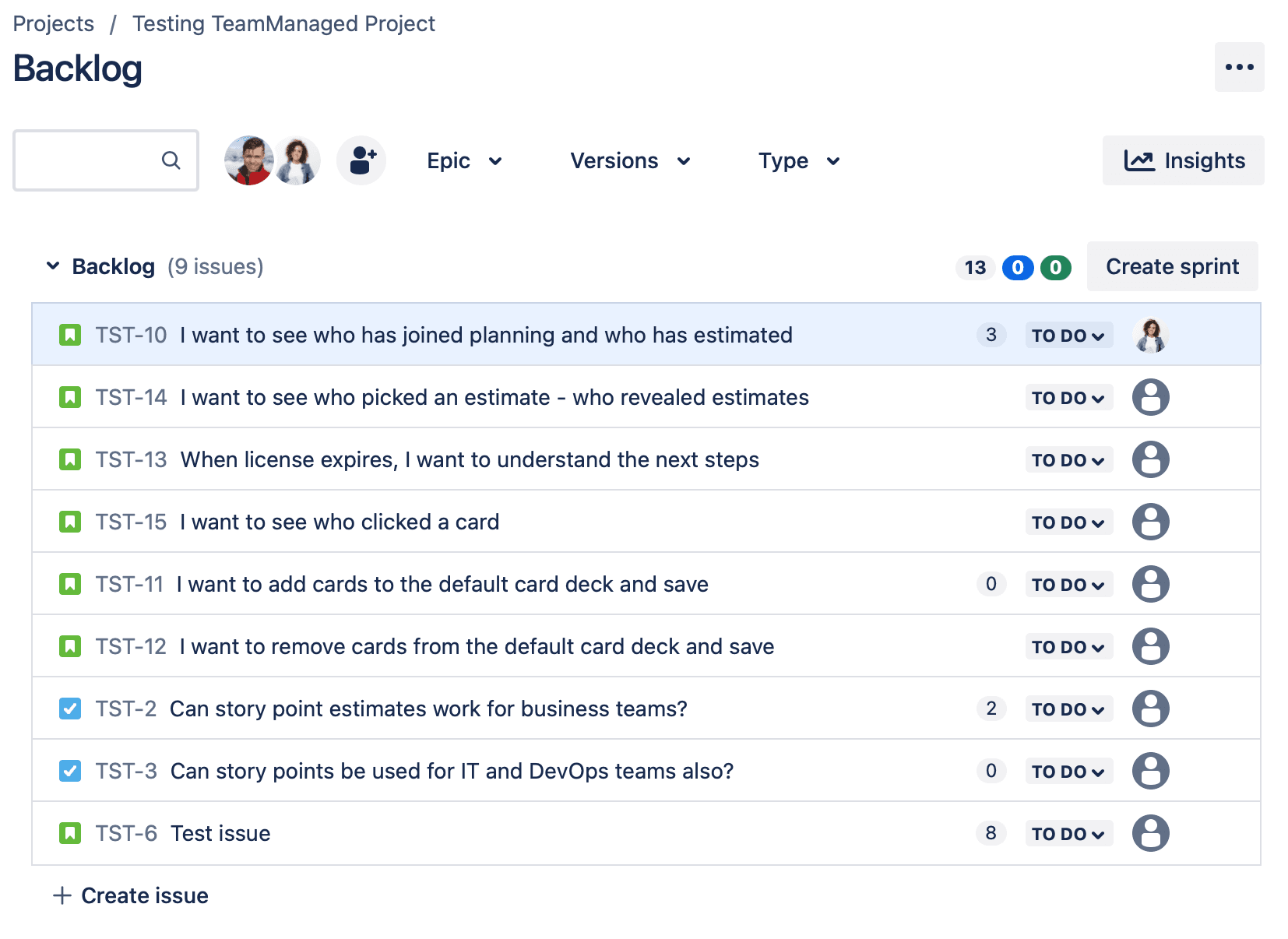Click the task icon beside TST-3
1288x939 pixels.
pyautogui.click(x=69, y=771)
